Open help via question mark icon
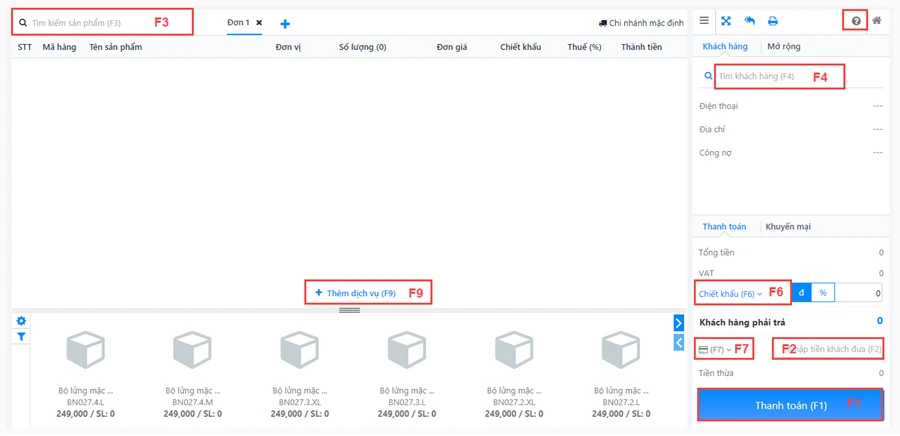This screenshot has width=900, height=436. click(856, 21)
